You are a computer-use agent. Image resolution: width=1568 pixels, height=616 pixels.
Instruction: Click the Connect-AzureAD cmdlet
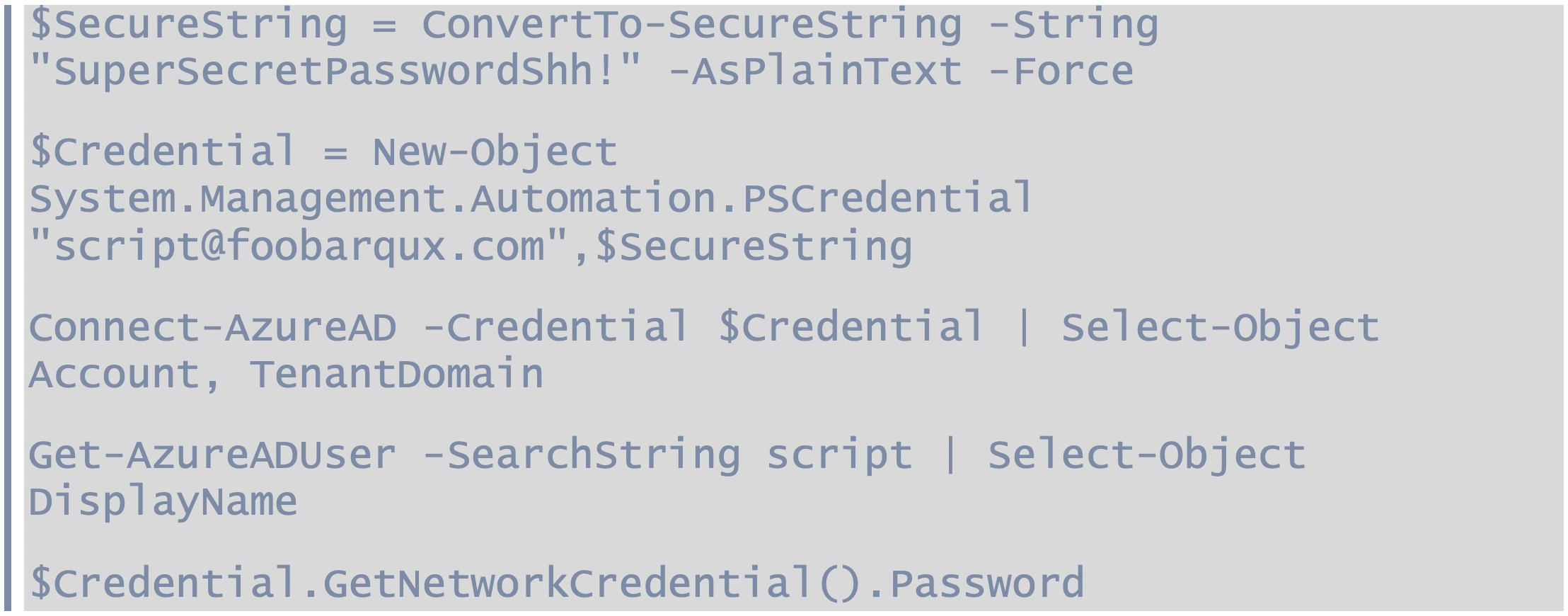[213, 327]
